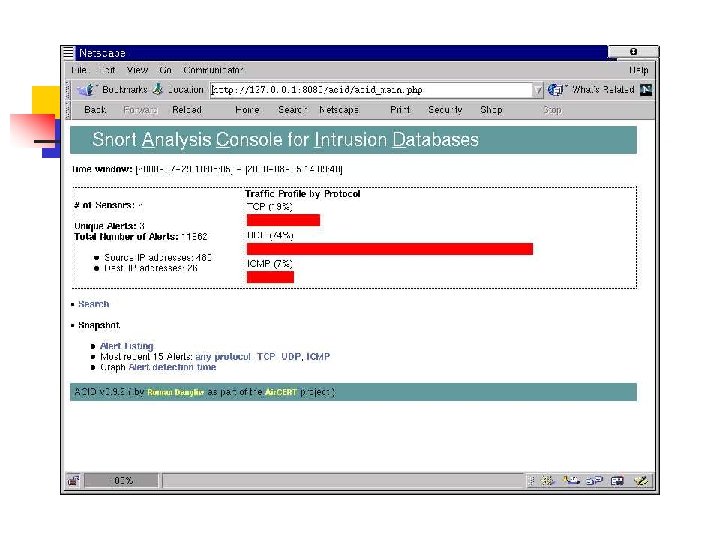Image resolution: width=720 pixels, height=540 pixels.
Task: Click the component bar drag handle
Action: click(532, 481)
